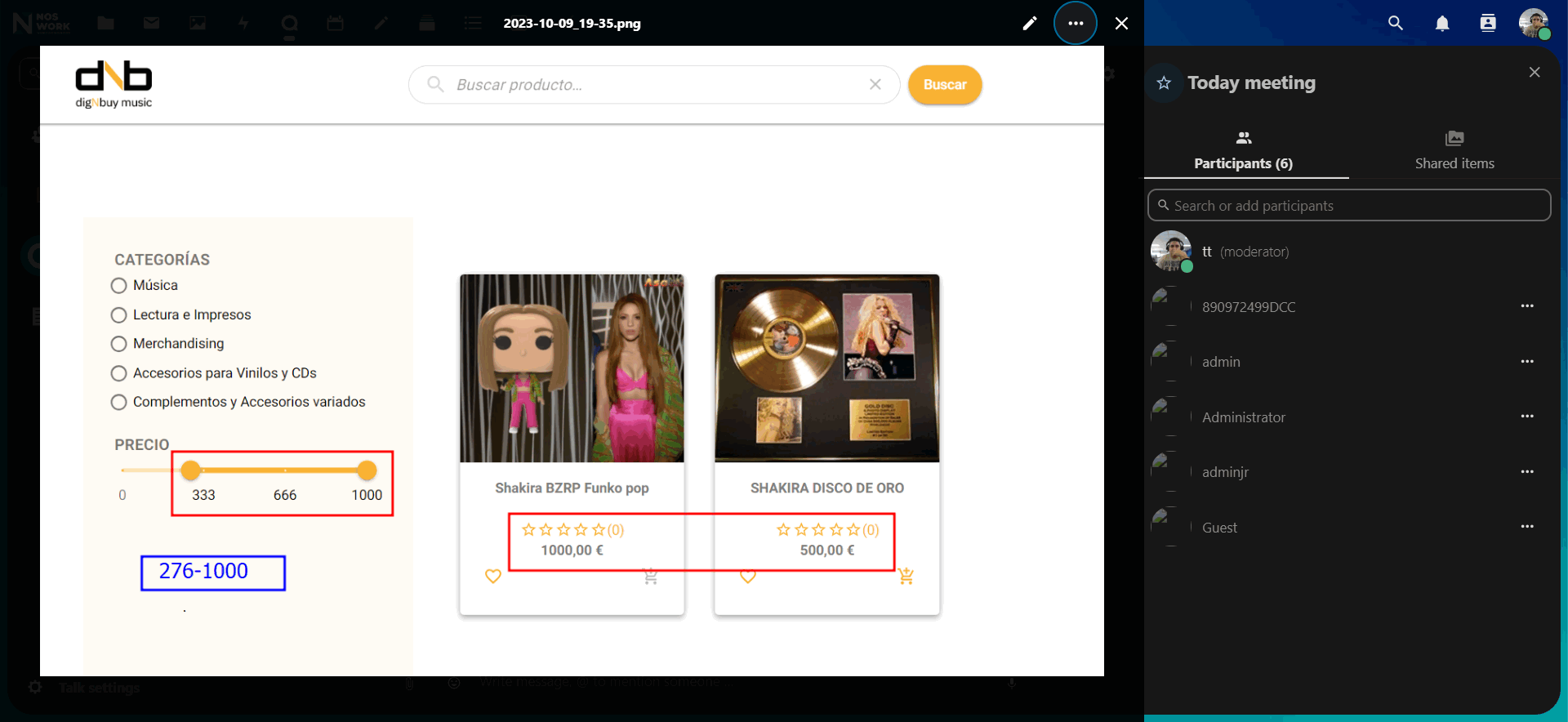Click the Buscar producto search field
Viewport: 1568px width, 722px height.
[653, 85]
